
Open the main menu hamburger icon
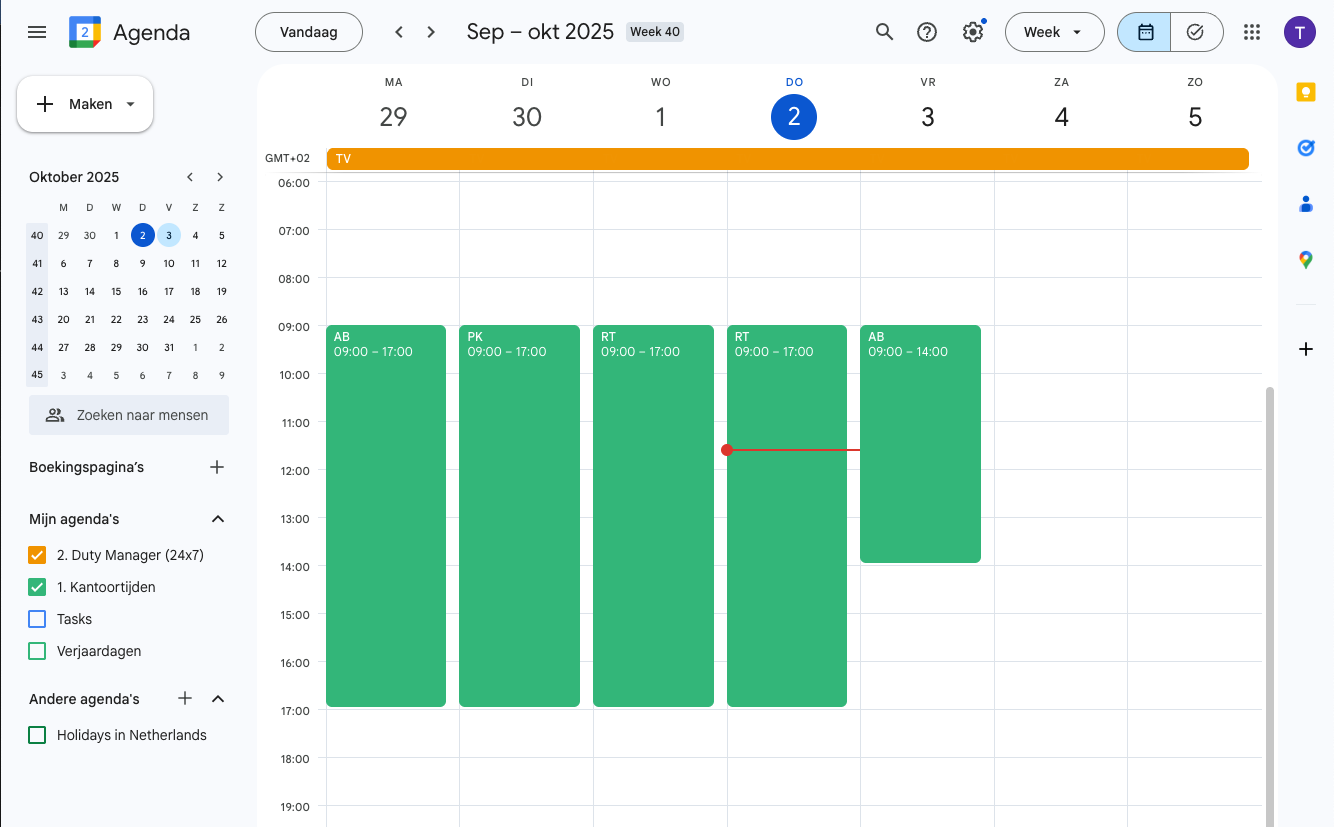point(37,32)
